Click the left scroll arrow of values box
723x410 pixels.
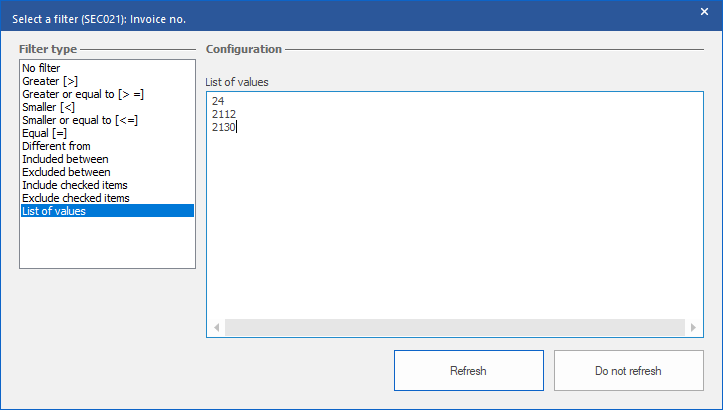click(217, 328)
